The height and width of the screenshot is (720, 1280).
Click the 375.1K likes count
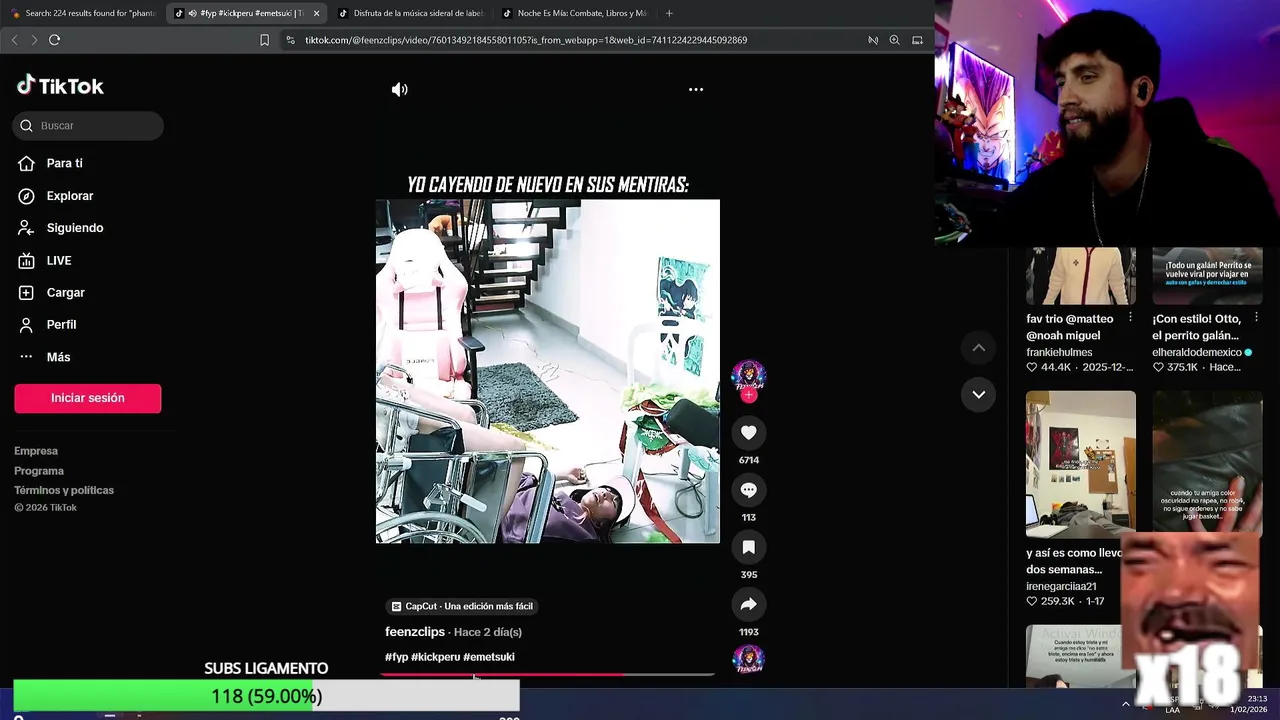pyautogui.click(x=1183, y=367)
